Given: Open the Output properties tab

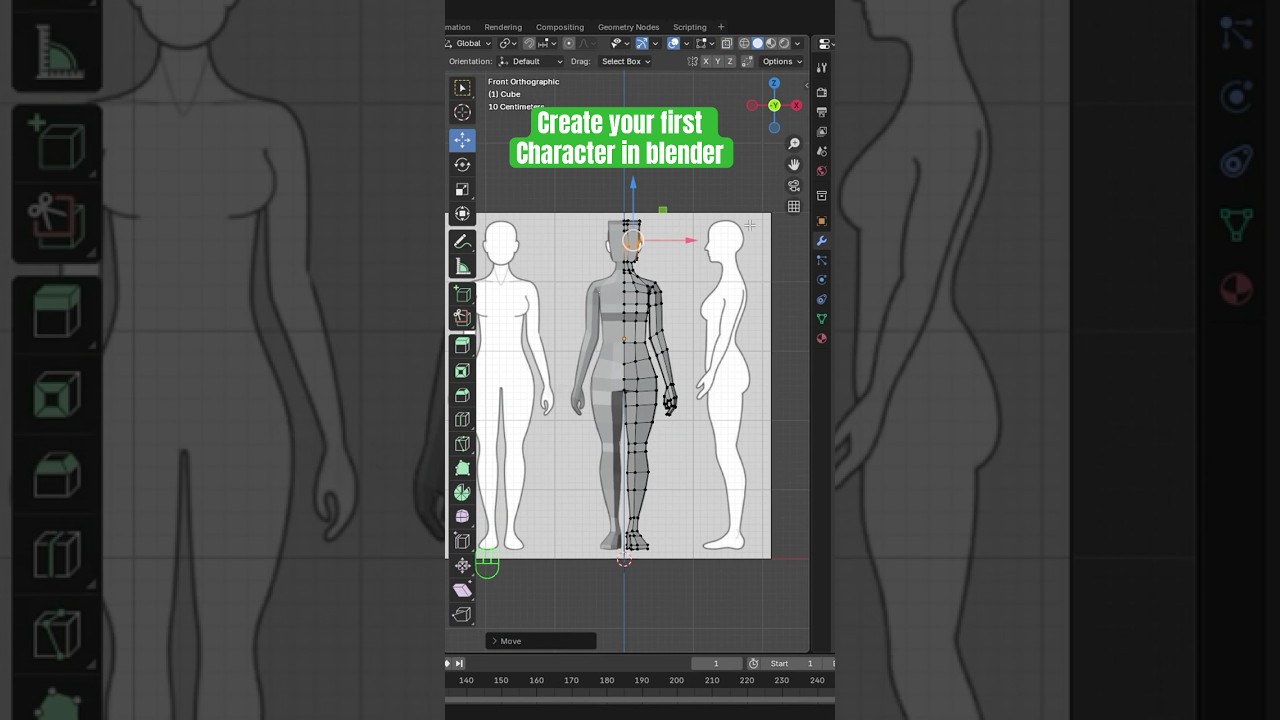Looking at the screenshot, I should pyautogui.click(x=822, y=112).
